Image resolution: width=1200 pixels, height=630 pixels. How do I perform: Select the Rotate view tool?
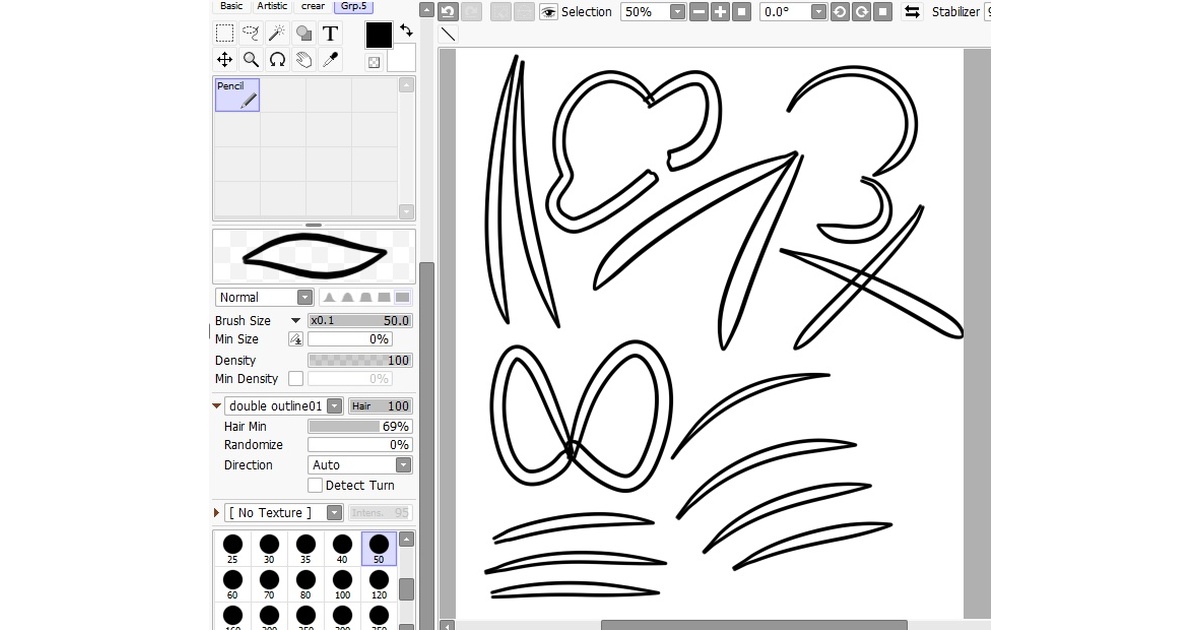[277, 60]
